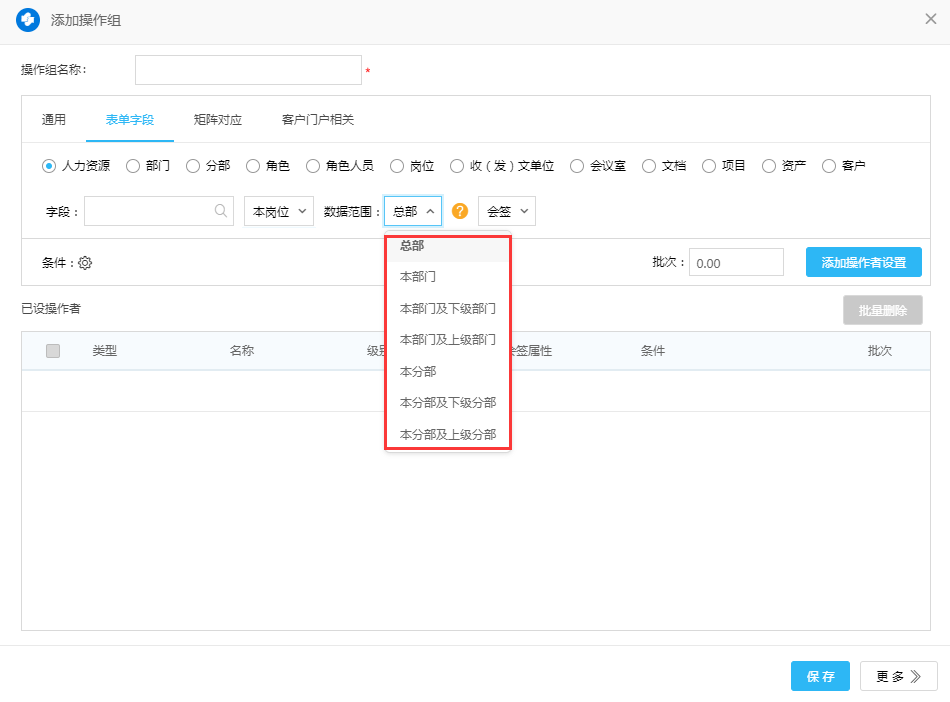Select 本分部及上级分部 option
The width and height of the screenshot is (950, 702).
tap(447, 435)
